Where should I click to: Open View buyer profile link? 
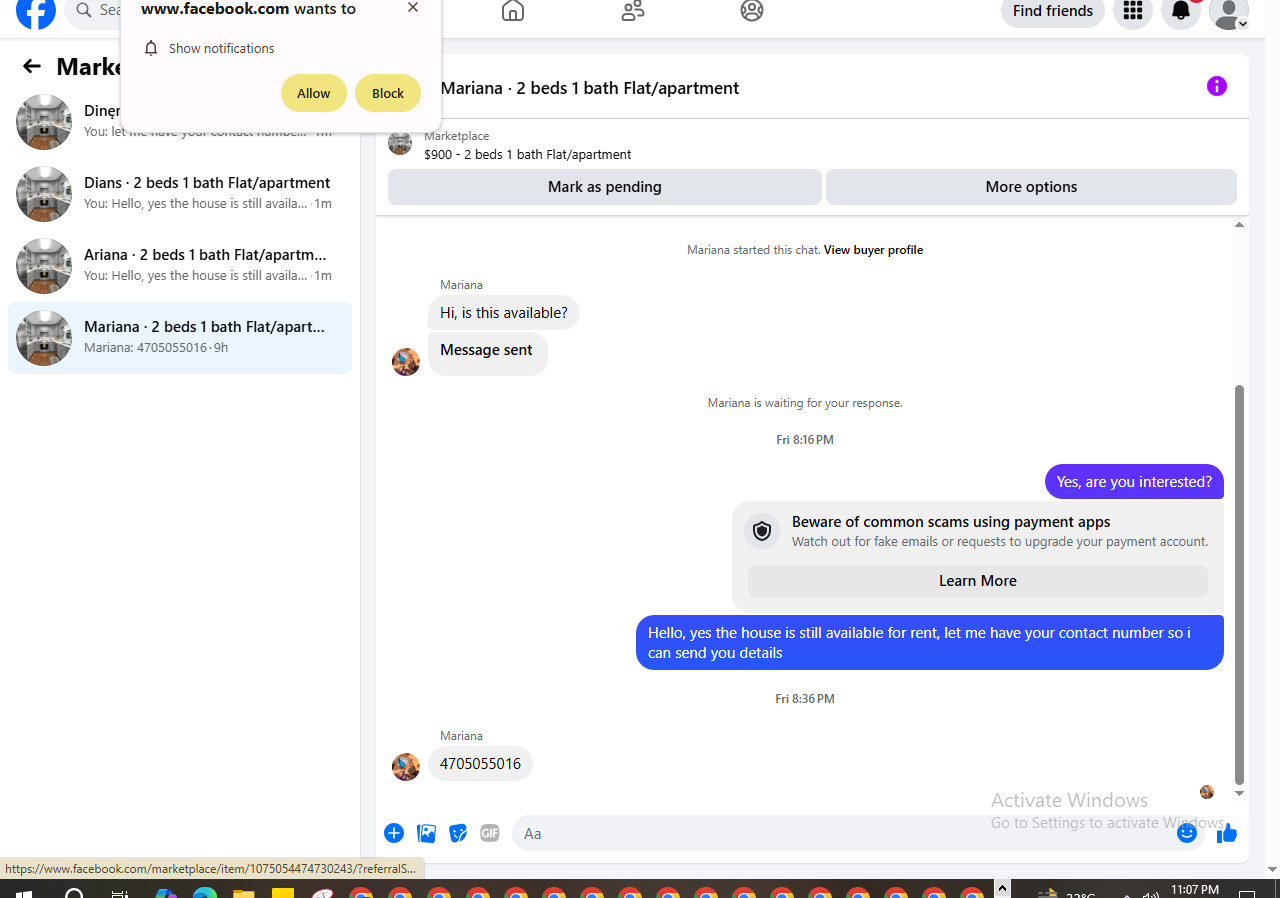(x=873, y=250)
